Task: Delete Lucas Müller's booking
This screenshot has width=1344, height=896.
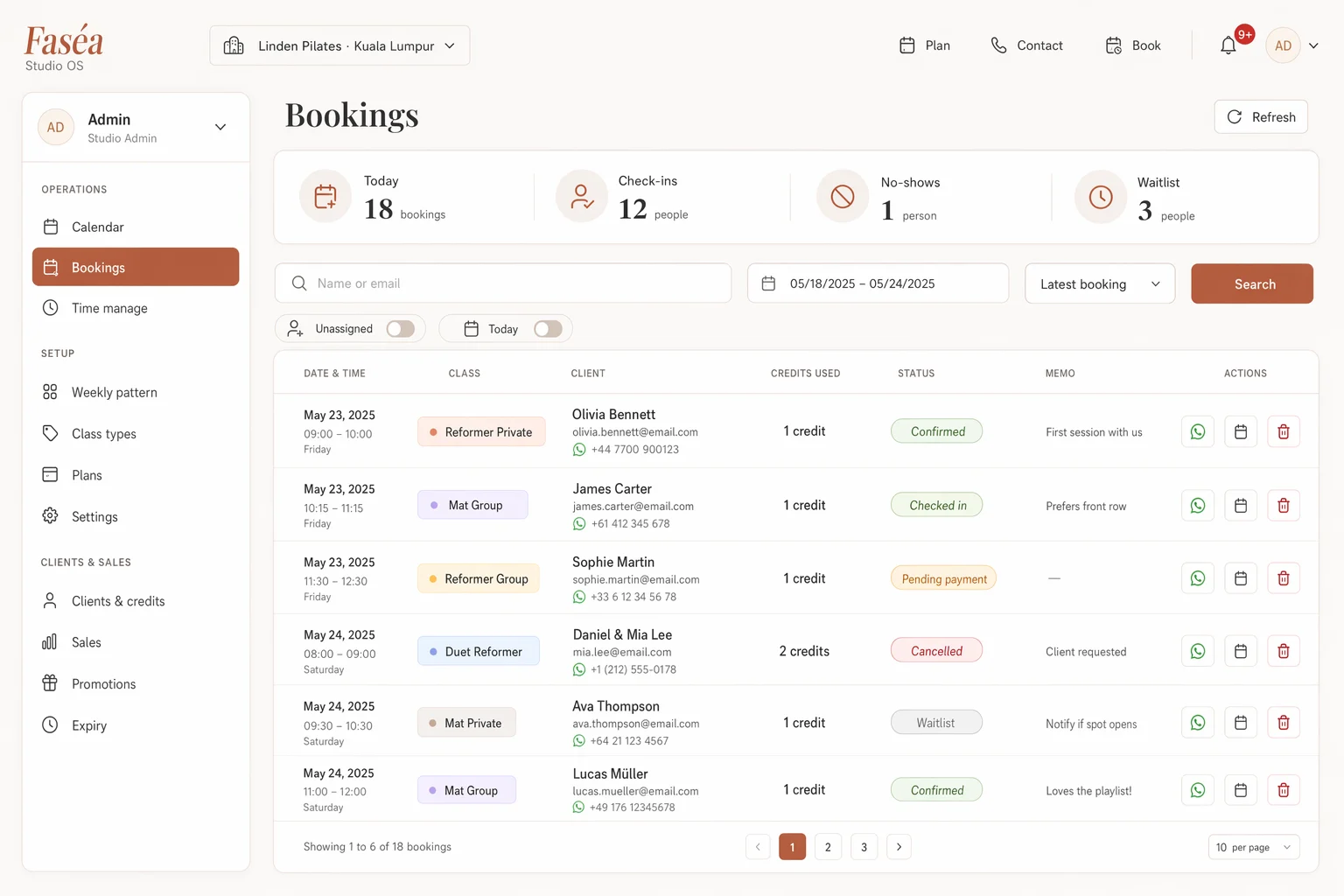Action: (x=1284, y=790)
